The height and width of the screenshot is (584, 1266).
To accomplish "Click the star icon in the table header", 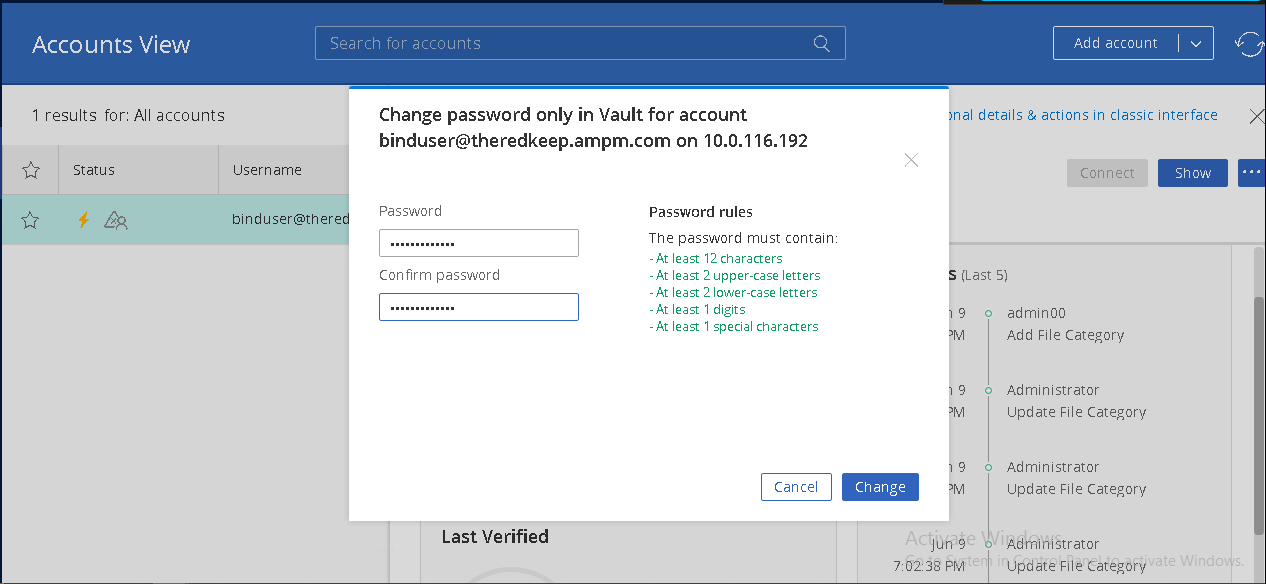I will pyautogui.click(x=30, y=169).
